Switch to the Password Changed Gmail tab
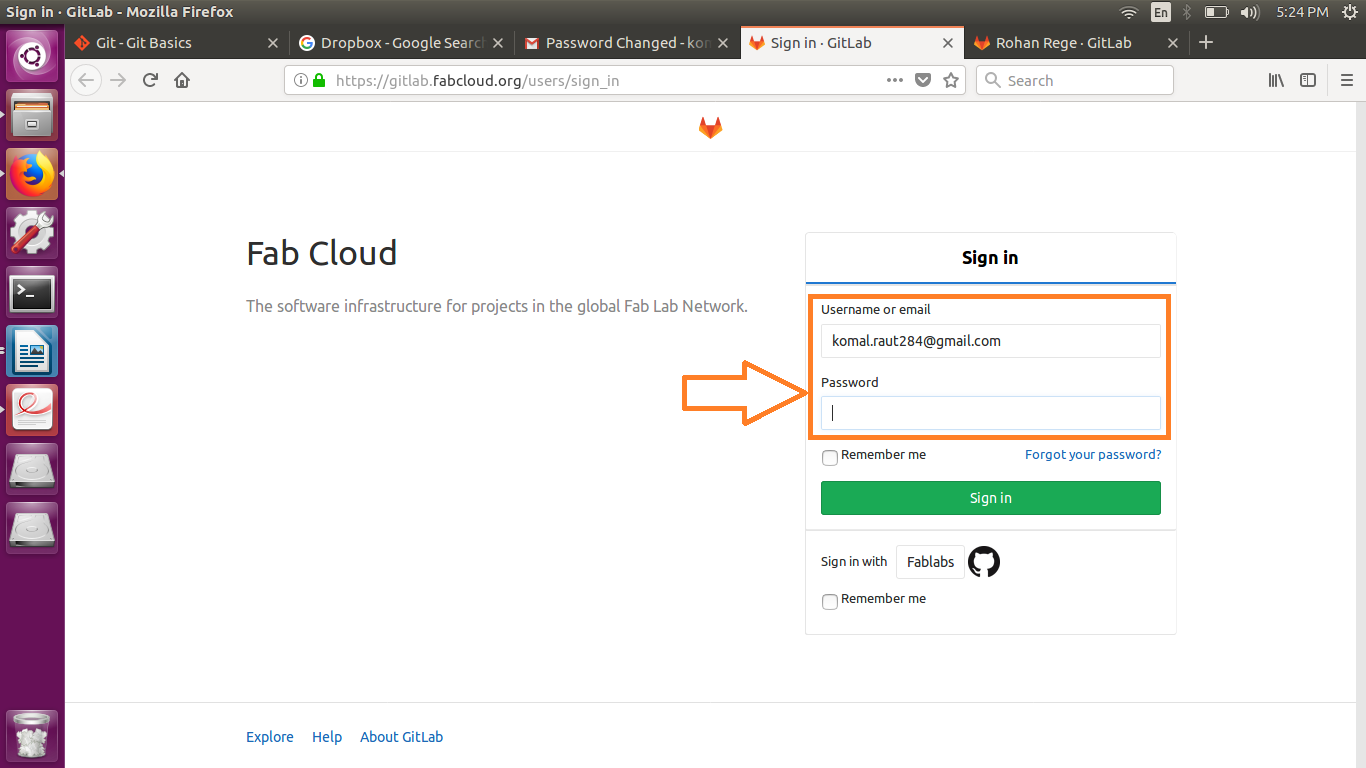1366x768 pixels. [x=628, y=43]
